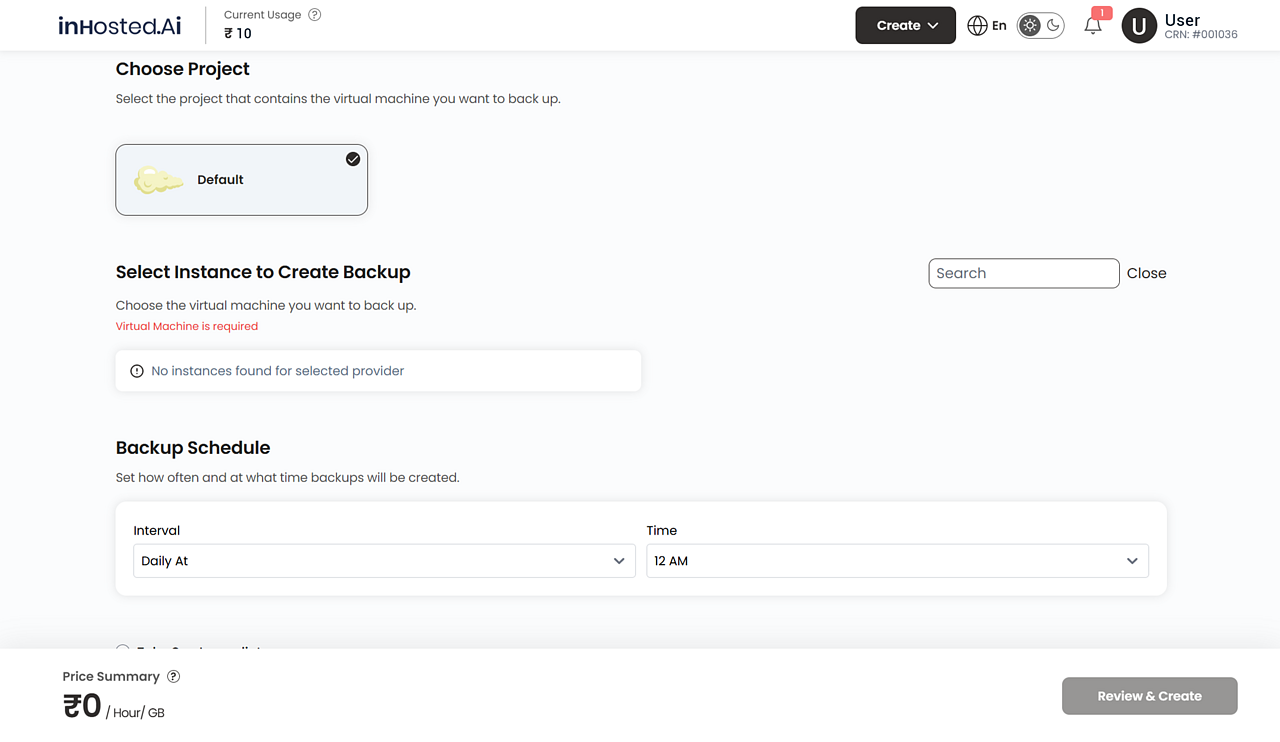Open the Create dropdown menu
1280x742 pixels.
pyautogui.click(x=905, y=26)
